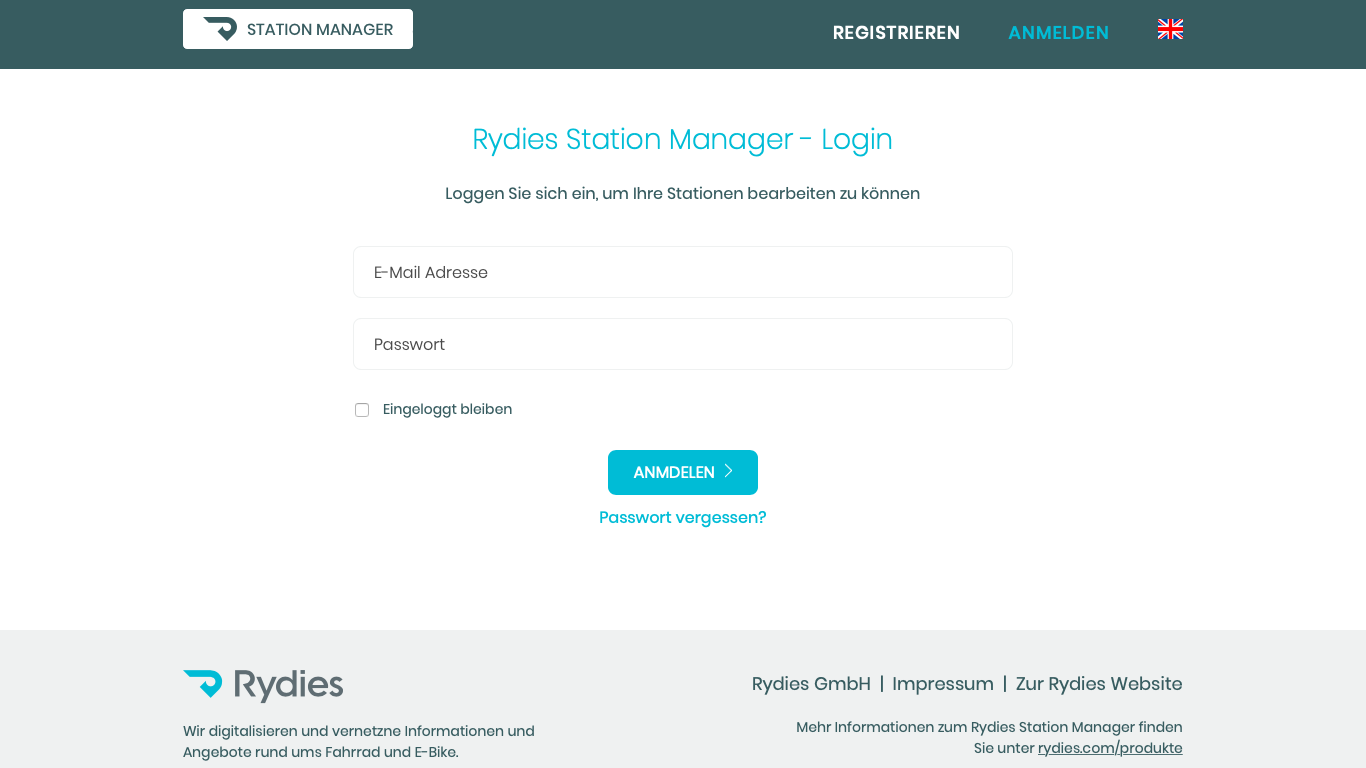Open the Passwort vergessen link
This screenshot has height=768, width=1366.
click(682, 517)
